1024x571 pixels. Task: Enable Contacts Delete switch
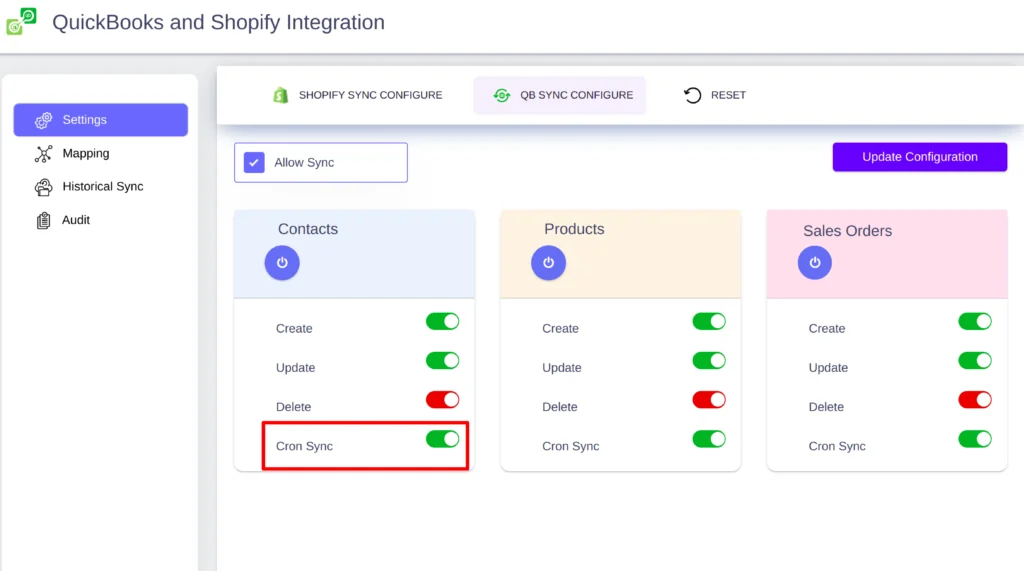tap(443, 400)
